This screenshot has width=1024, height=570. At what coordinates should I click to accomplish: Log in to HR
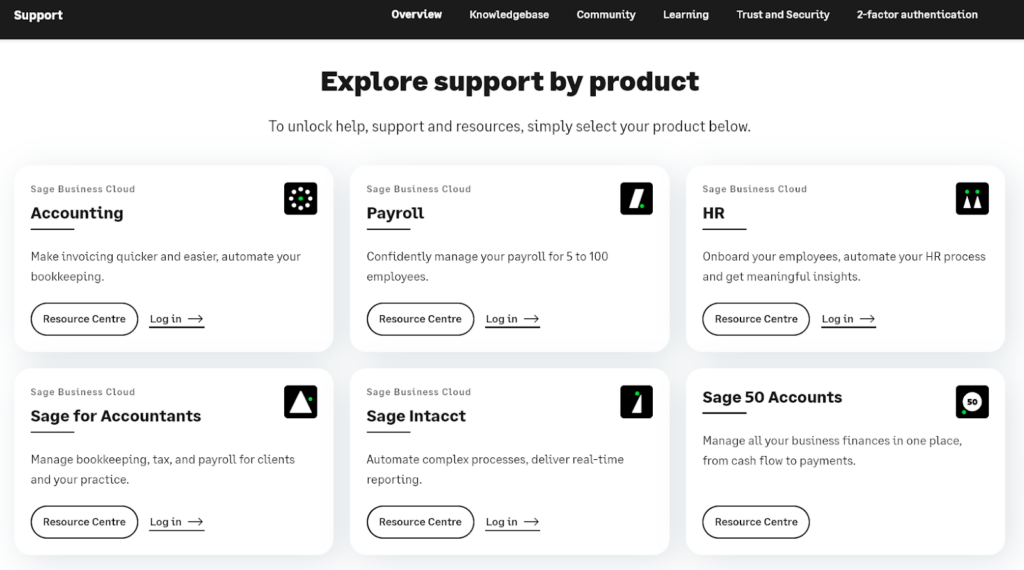coord(848,319)
